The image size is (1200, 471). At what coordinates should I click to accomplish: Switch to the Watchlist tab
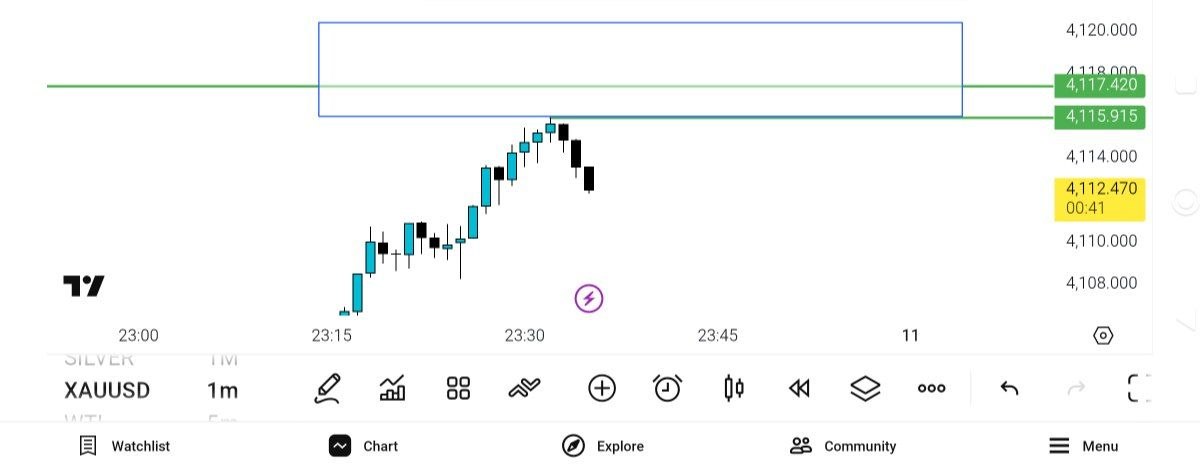(125, 446)
